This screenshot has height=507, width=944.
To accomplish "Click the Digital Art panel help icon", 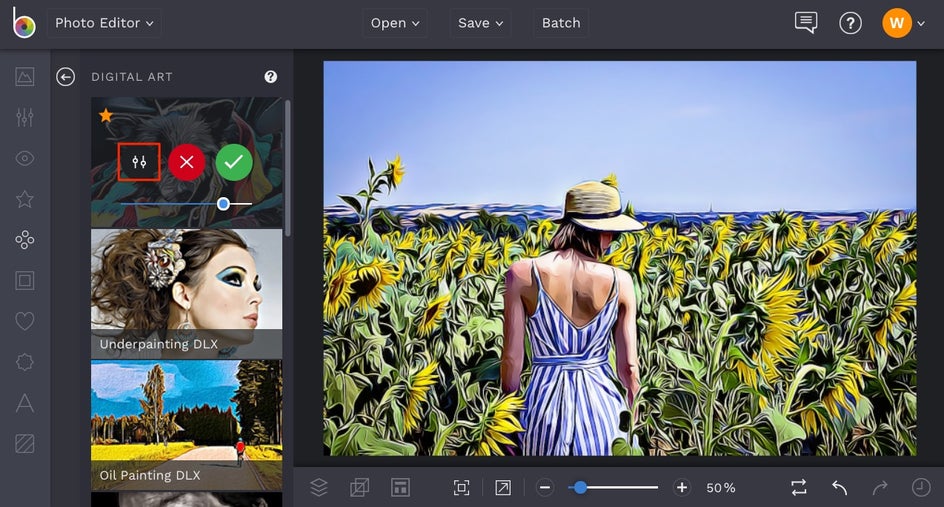I will click(x=270, y=76).
